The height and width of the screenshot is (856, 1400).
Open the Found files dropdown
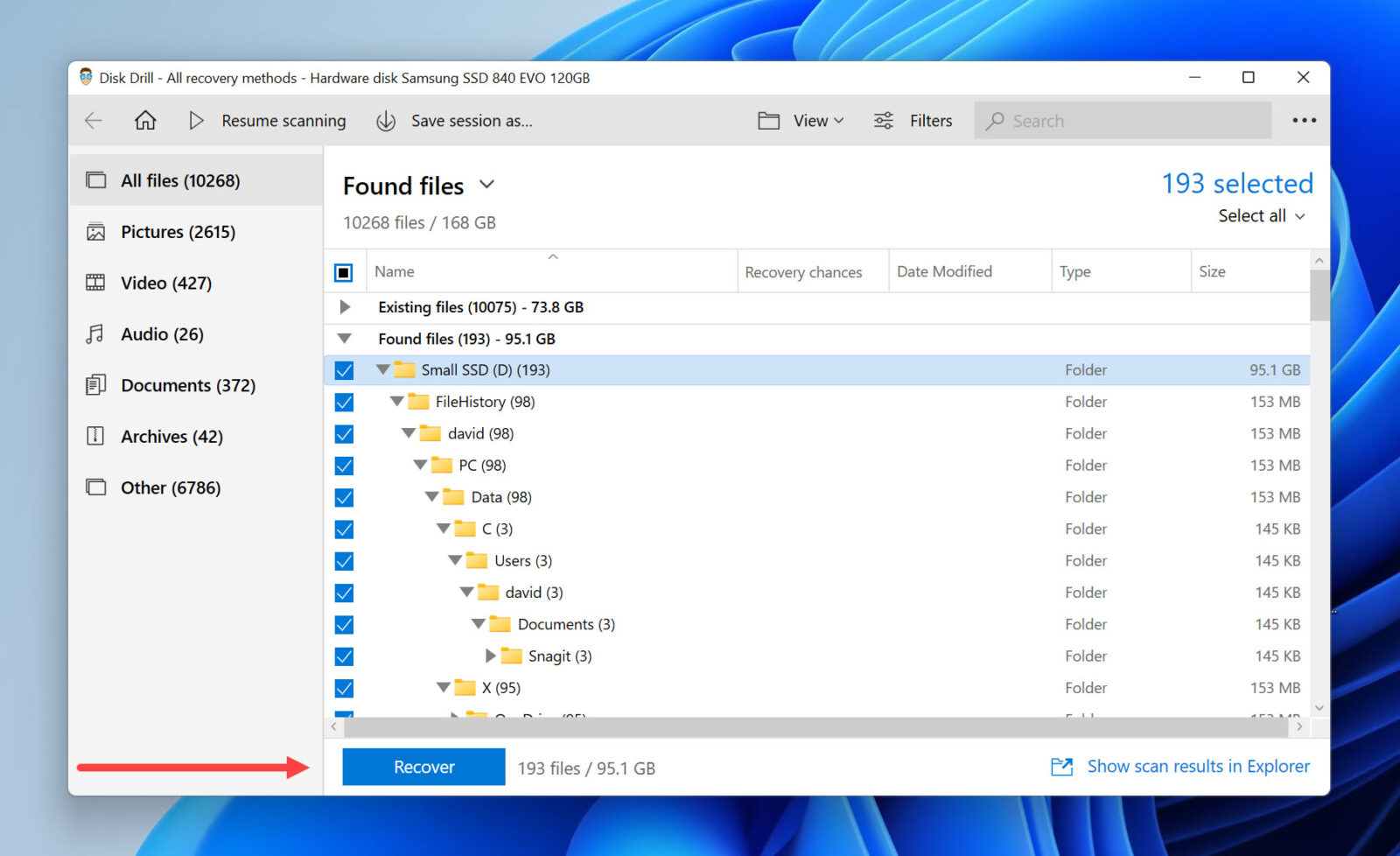click(488, 185)
